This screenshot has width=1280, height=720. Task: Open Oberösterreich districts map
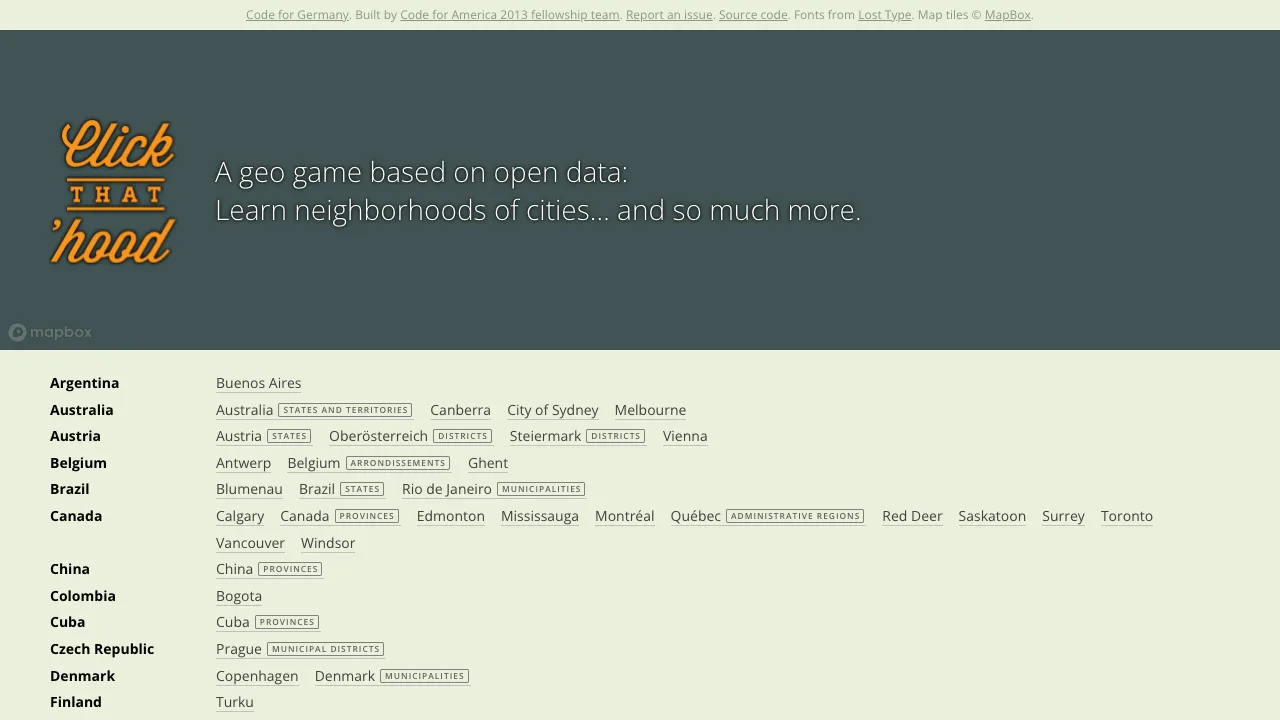click(410, 436)
